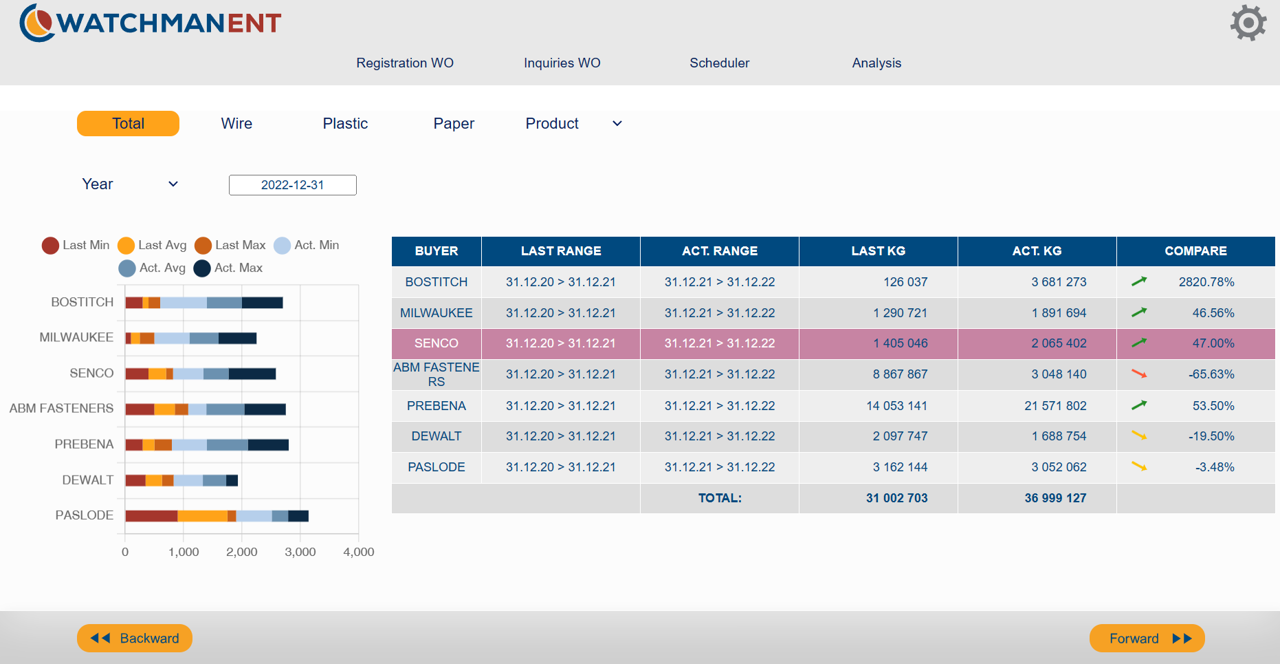
Task: Select the DEWALT buyer cell
Action: (x=436, y=436)
